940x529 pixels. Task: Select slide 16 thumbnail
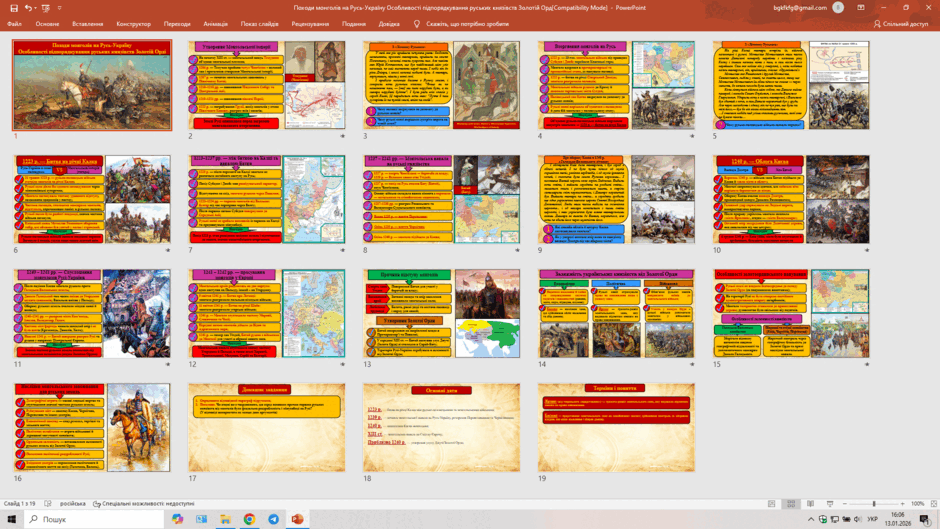tap(92, 428)
